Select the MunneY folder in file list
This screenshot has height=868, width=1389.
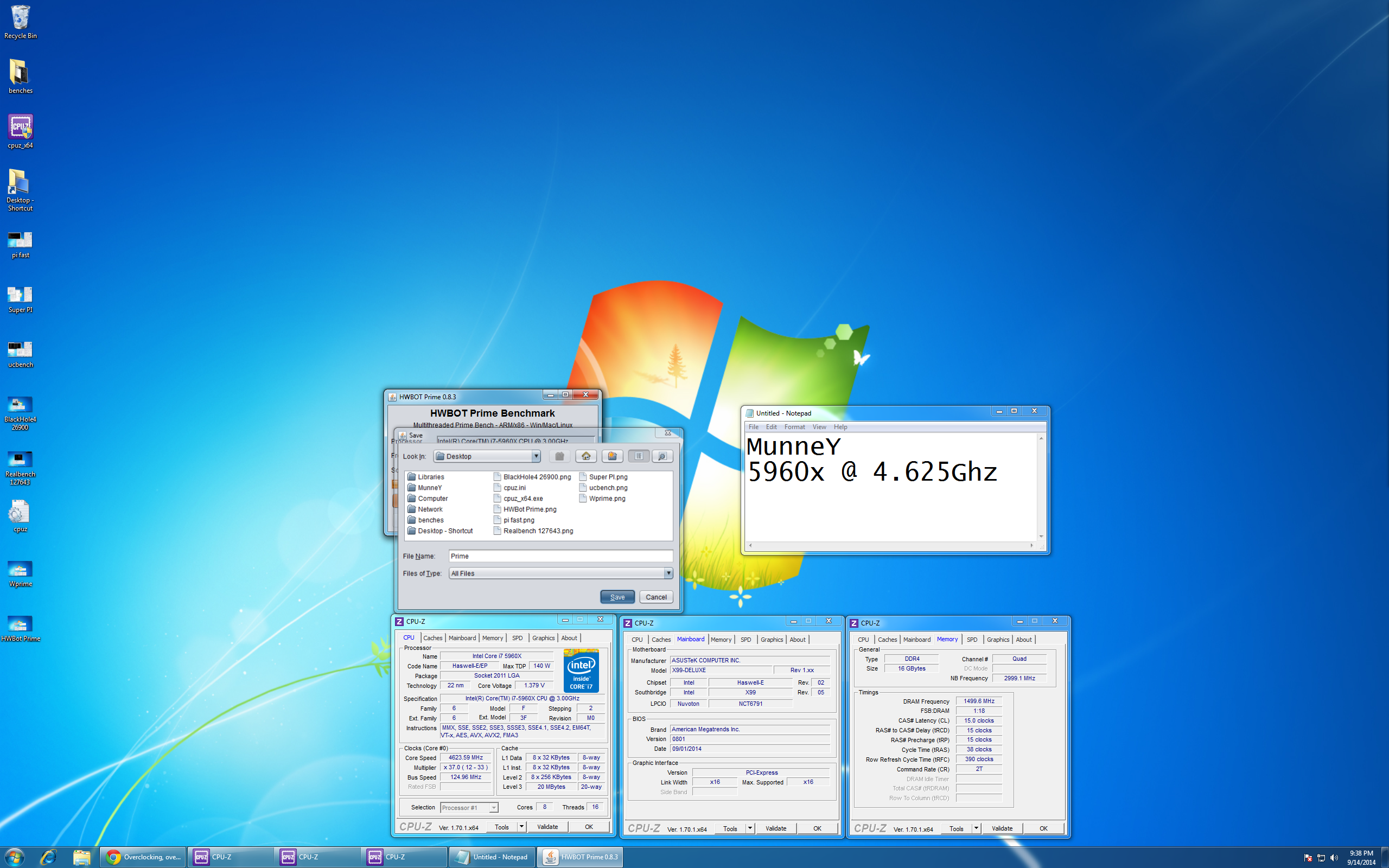425,487
